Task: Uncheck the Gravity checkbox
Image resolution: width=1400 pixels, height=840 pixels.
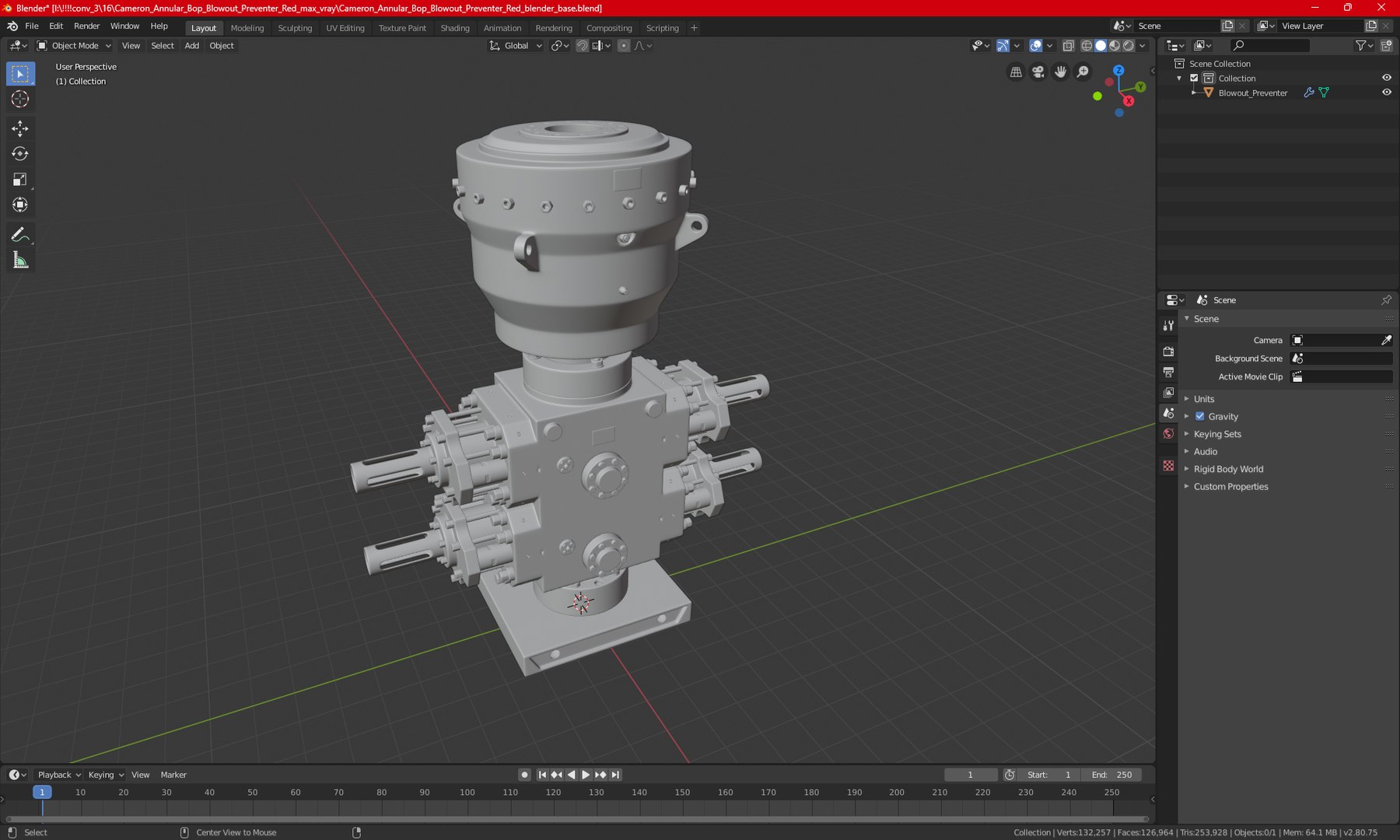Action: (x=1199, y=417)
